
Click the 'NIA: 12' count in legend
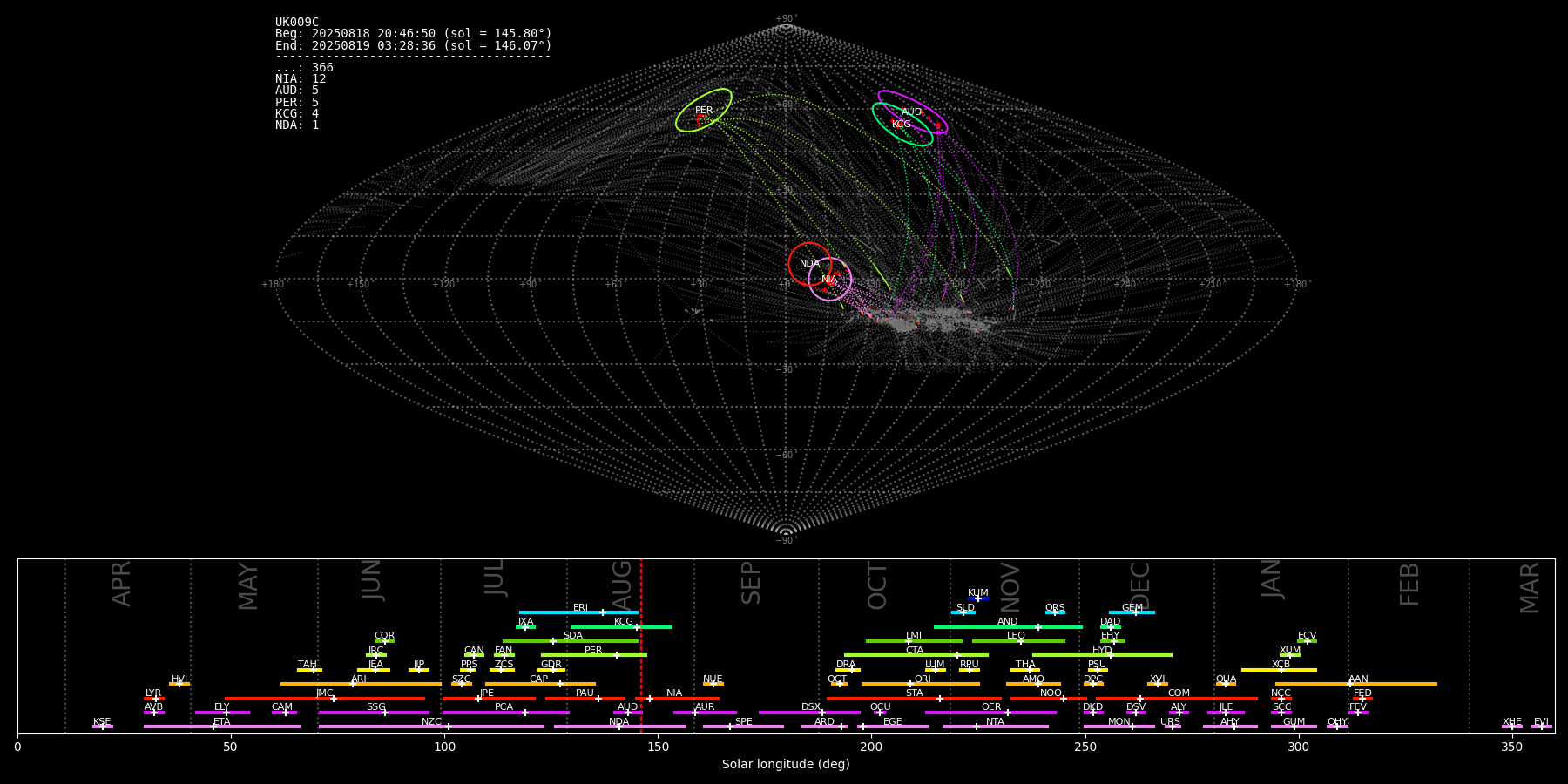pos(301,78)
